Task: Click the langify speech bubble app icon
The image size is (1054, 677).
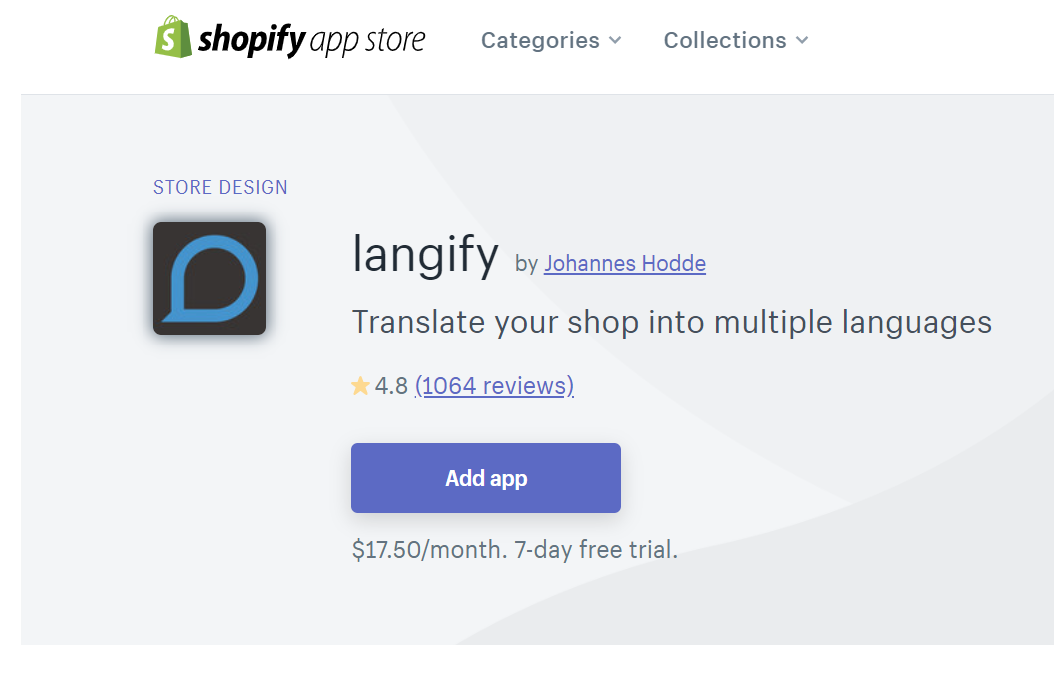Action: (210, 278)
